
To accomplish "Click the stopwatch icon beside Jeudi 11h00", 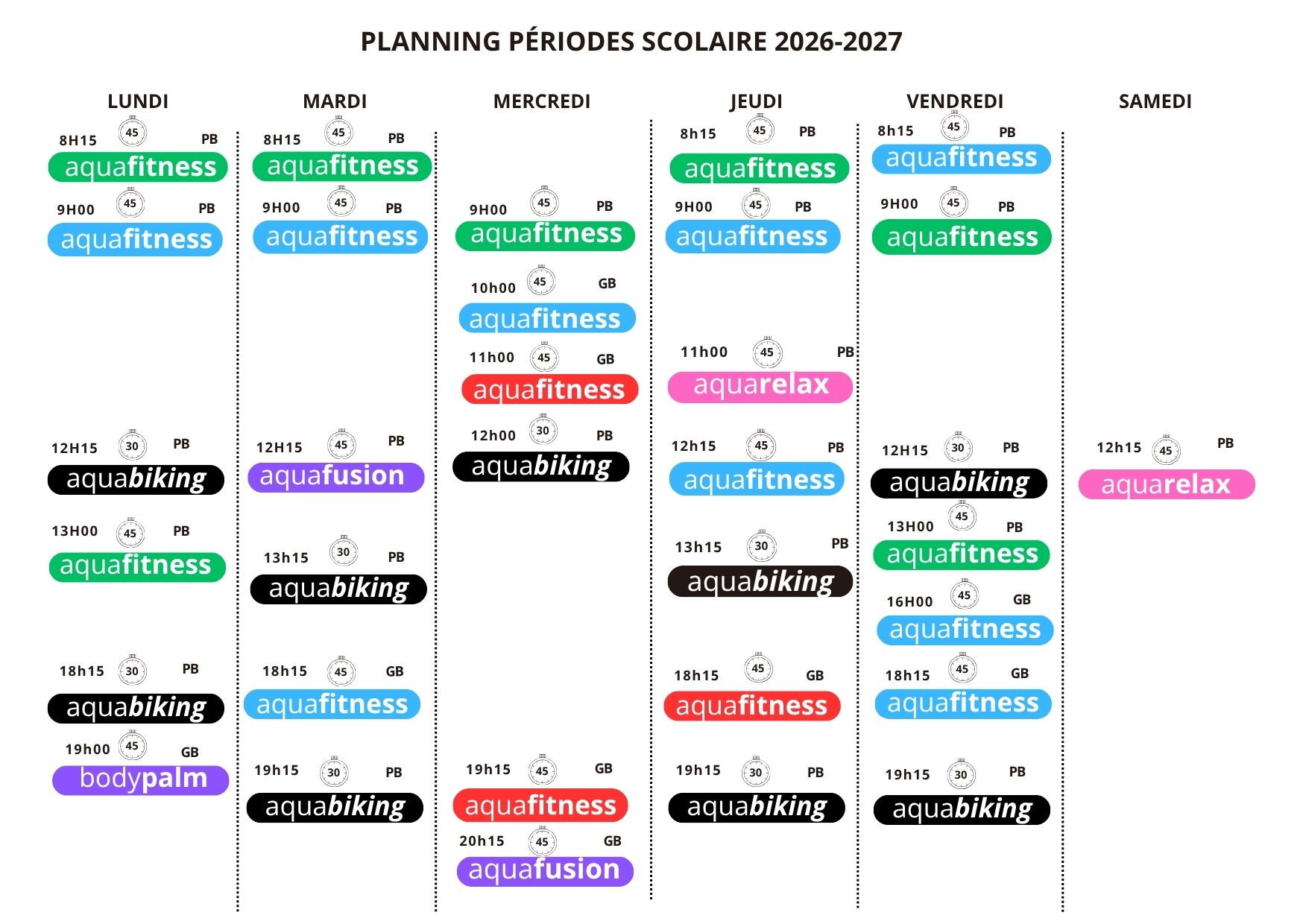I will click(x=767, y=352).
